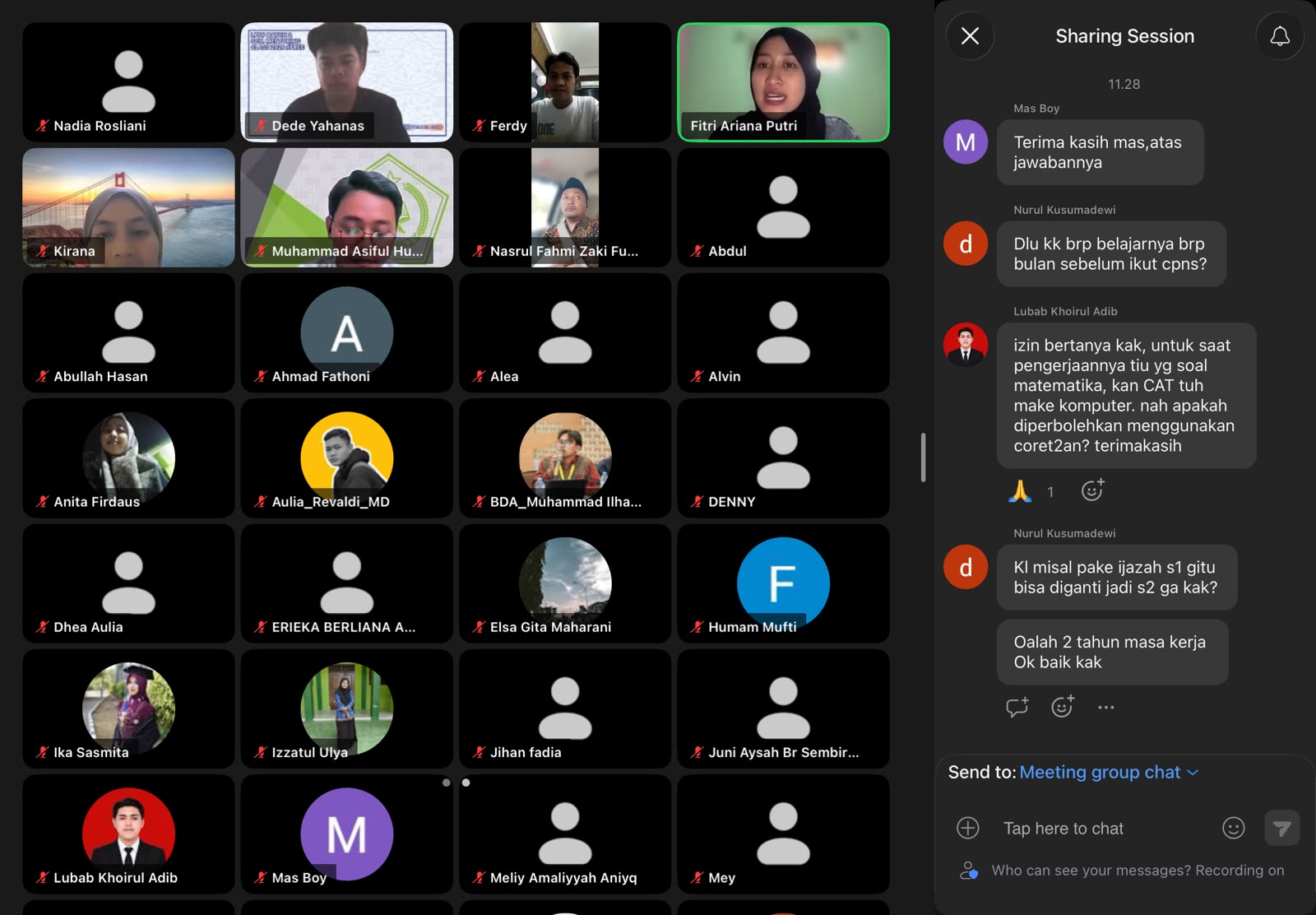The image size is (1316, 915).
Task: Click Dlu kk brp belajarnya message bubble
Action: [1111, 253]
